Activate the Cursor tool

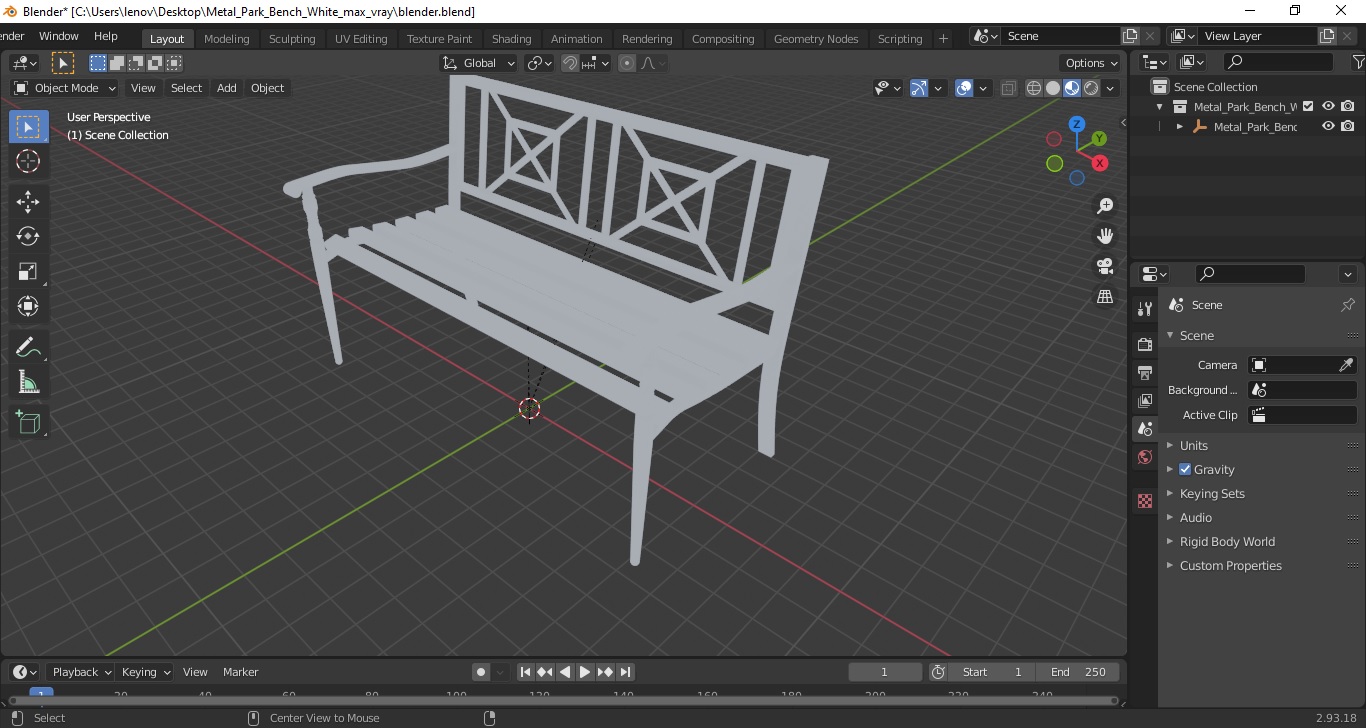point(28,161)
